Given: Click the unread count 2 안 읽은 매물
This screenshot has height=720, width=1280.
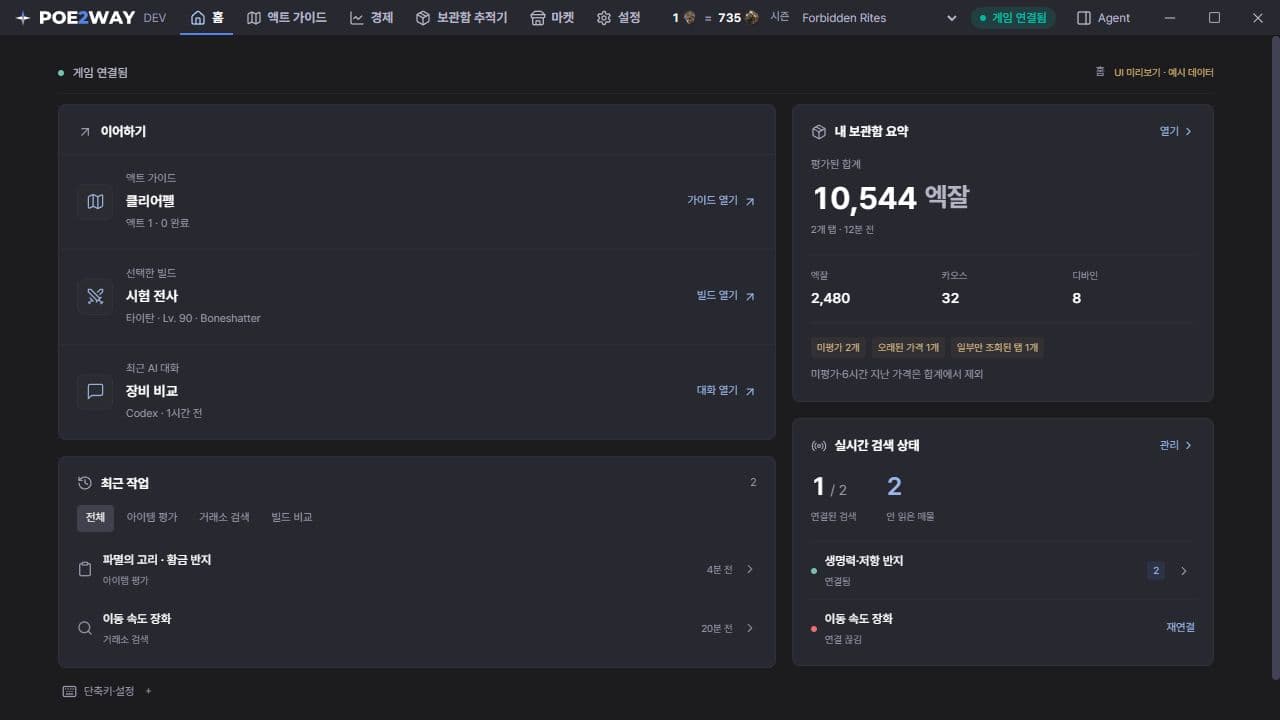Looking at the screenshot, I should (x=895, y=487).
